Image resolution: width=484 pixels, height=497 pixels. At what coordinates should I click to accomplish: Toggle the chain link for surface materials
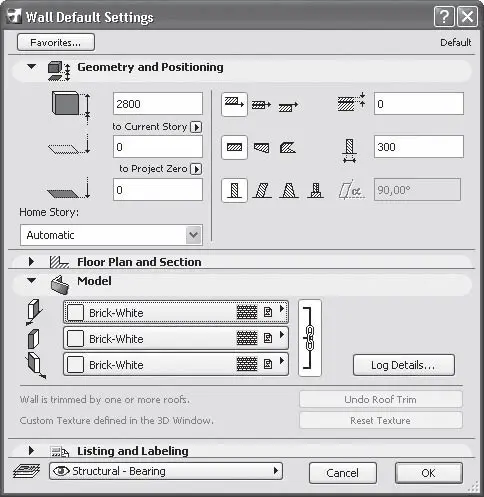(310, 338)
